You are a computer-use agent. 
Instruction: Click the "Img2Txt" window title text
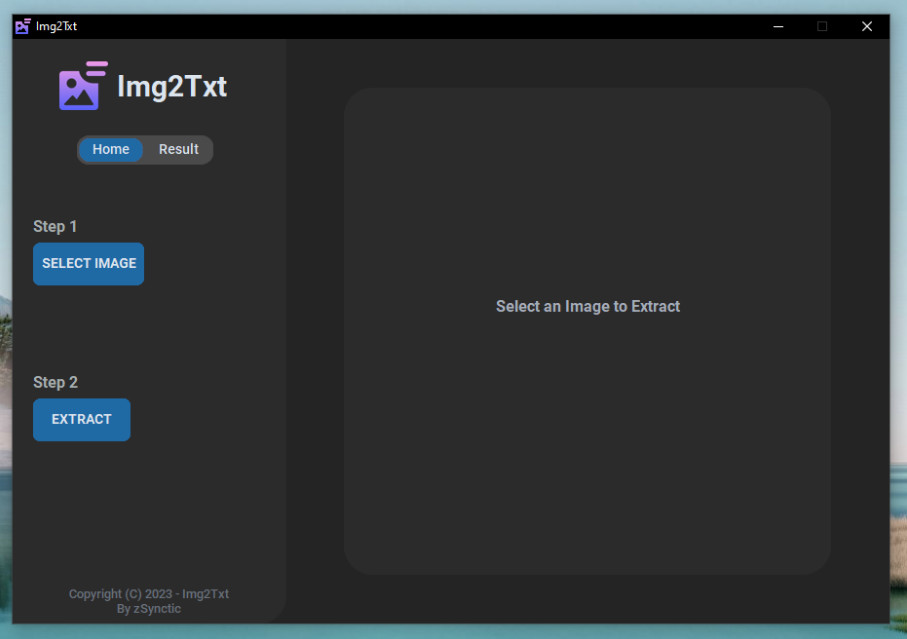pyautogui.click(x=56, y=26)
